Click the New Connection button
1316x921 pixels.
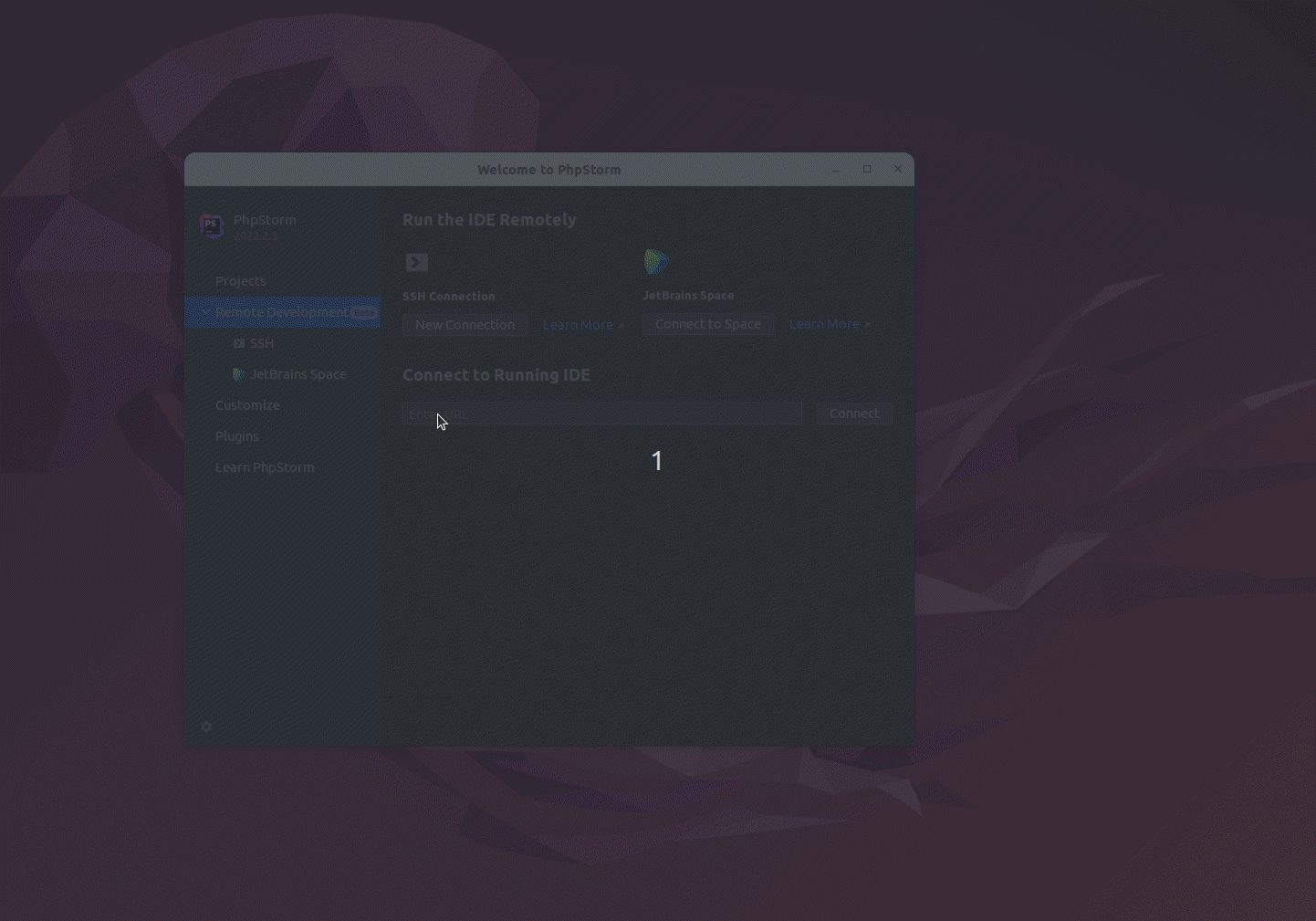(465, 325)
